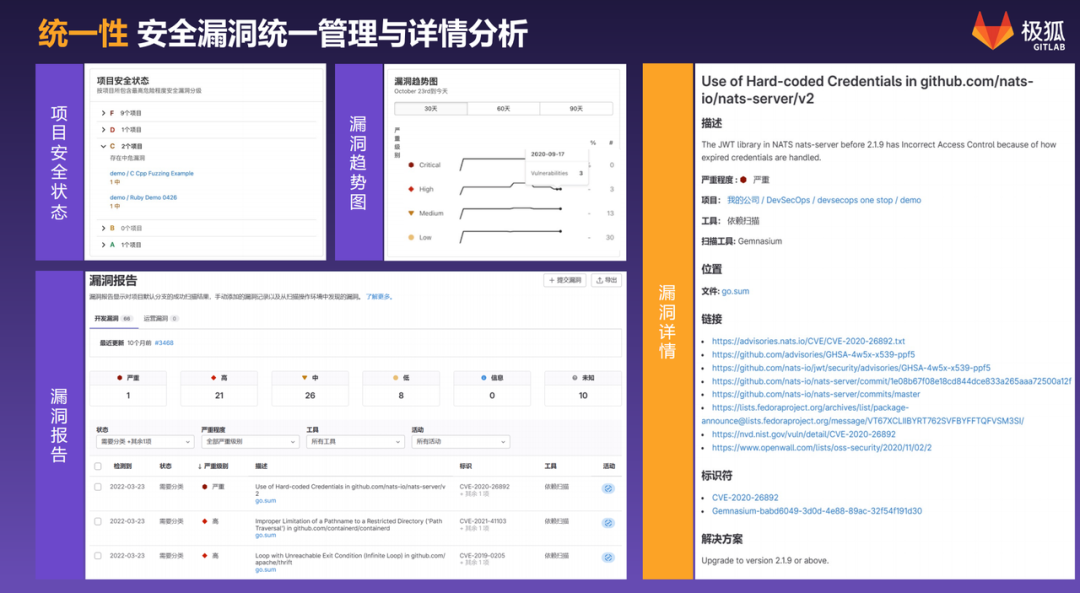The width and height of the screenshot is (1080, 593).
Task: Click the red diamond icon on 高 card
Action: (x=214, y=377)
